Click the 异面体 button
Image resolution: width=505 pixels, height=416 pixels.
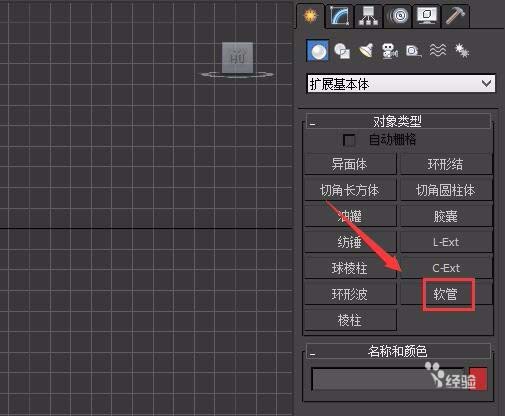tap(350, 164)
